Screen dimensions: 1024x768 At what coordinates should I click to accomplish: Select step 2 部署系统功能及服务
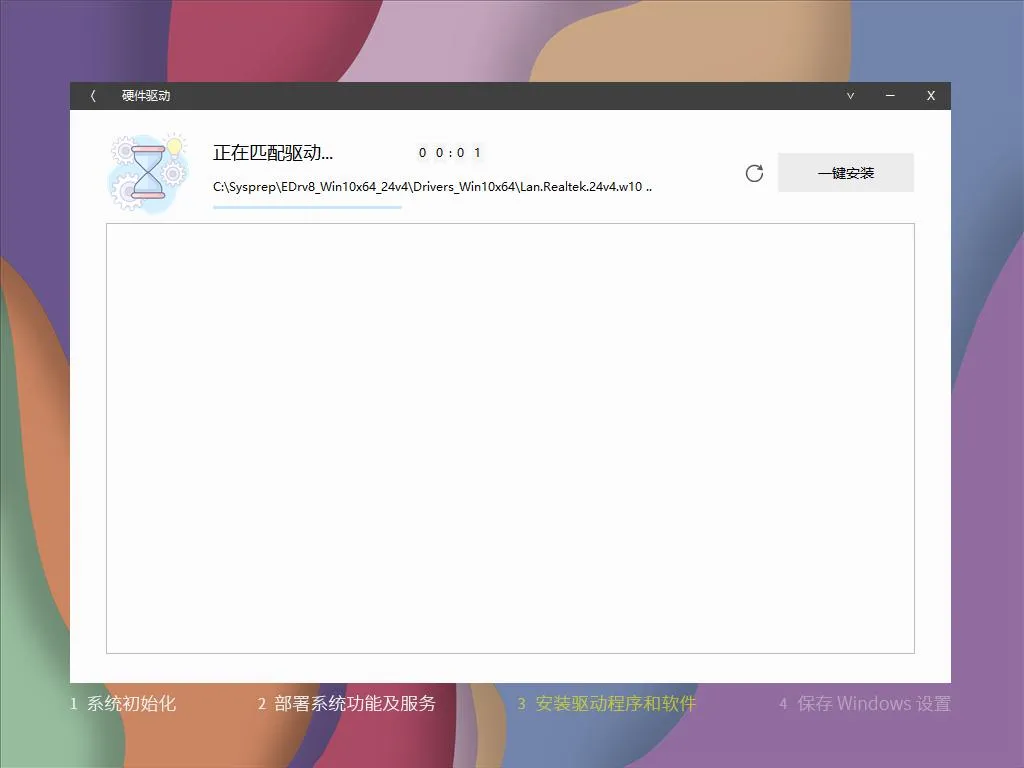(348, 703)
